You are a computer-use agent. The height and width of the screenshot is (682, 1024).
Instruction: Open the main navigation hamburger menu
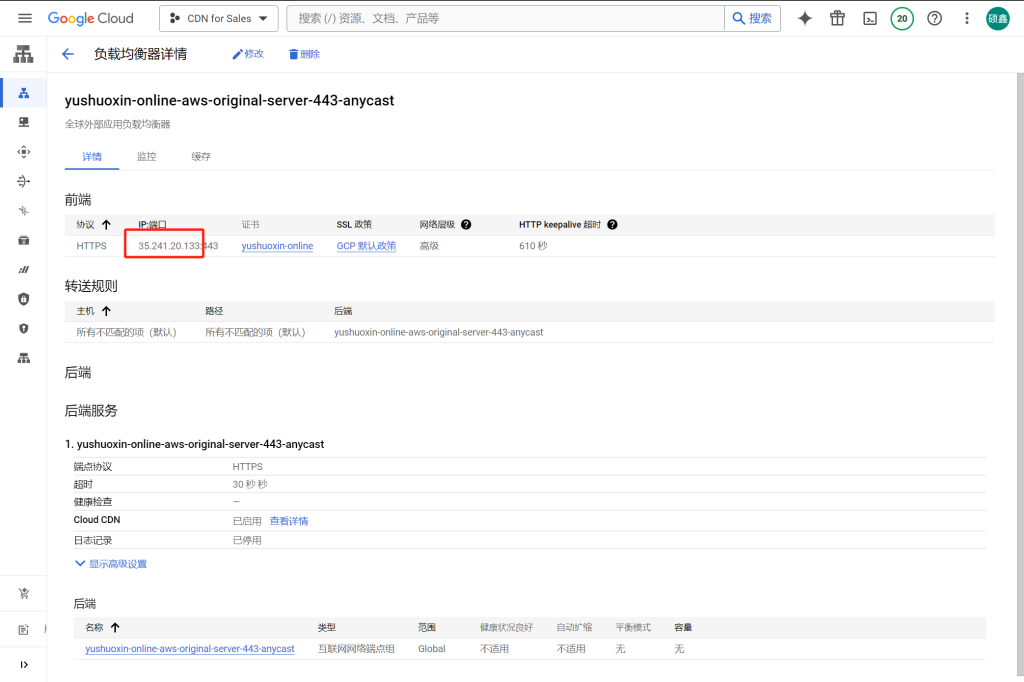coord(25,18)
